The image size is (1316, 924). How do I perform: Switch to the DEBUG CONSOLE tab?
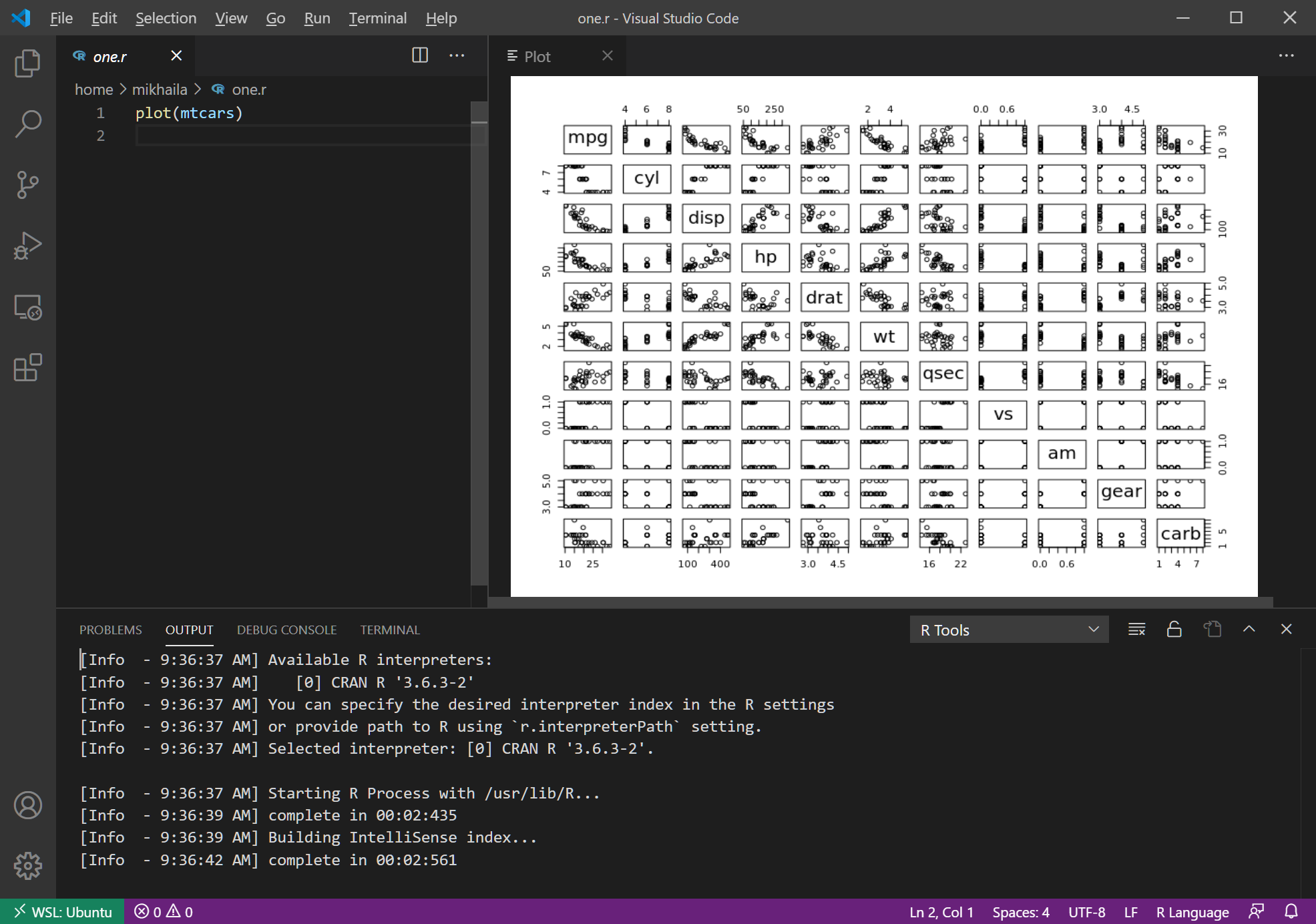click(x=286, y=629)
